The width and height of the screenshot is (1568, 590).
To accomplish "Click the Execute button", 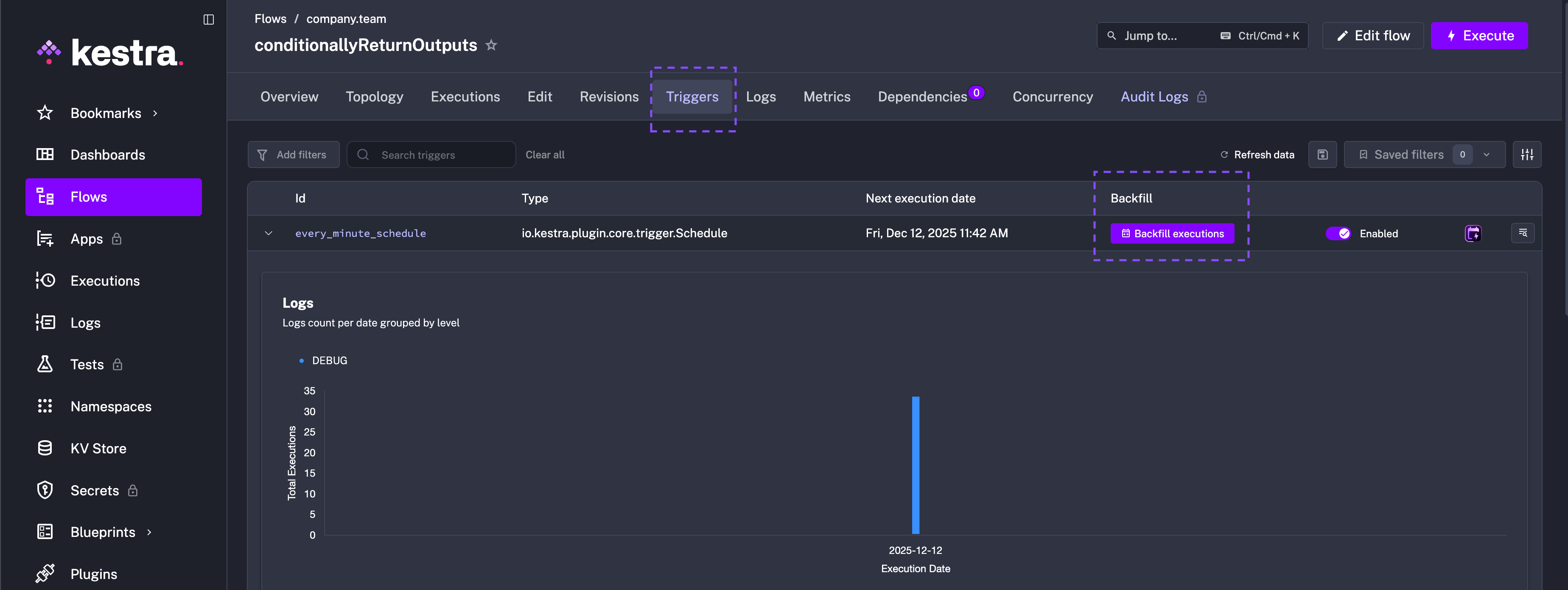I will [1479, 36].
